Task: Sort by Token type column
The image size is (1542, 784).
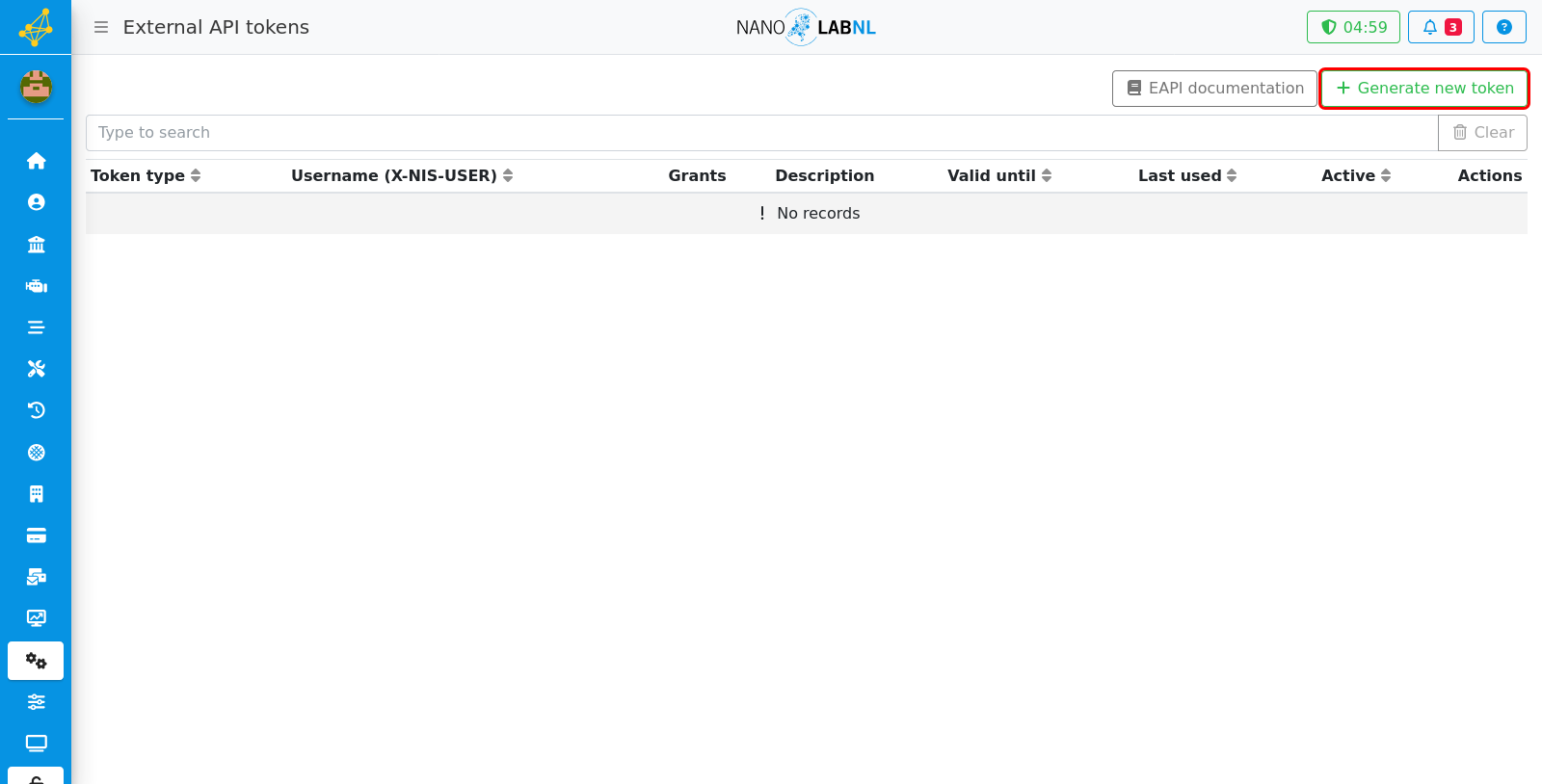Action: (146, 175)
